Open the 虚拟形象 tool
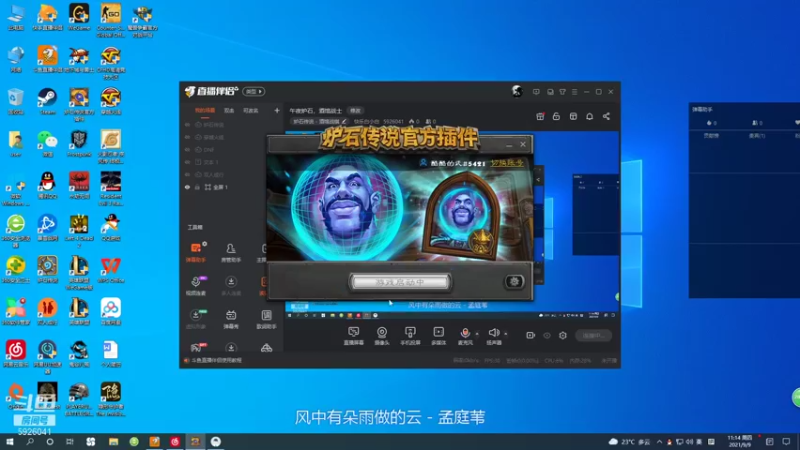The width and height of the screenshot is (800, 450). 196,319
